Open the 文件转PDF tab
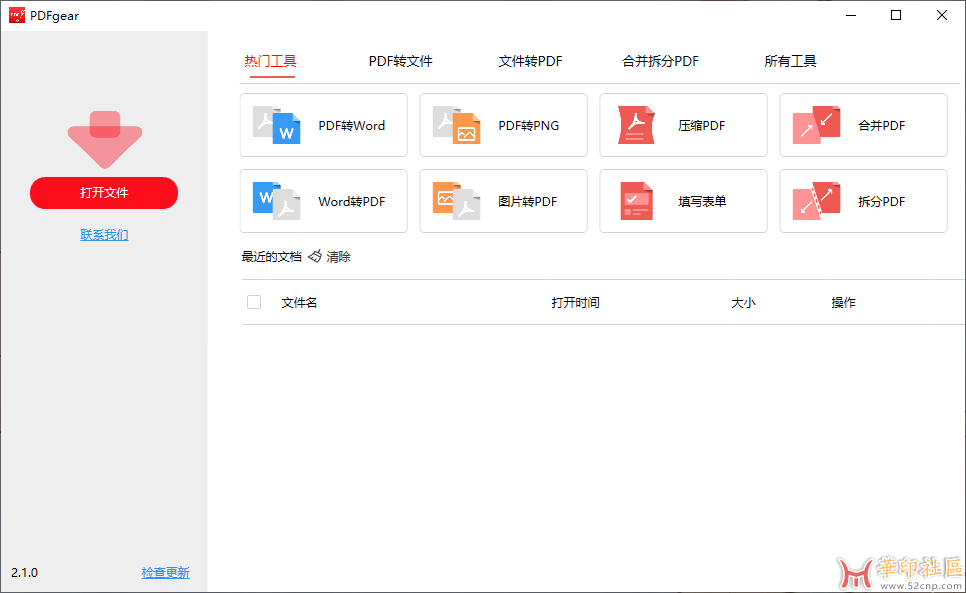 (x=530, y=61)
